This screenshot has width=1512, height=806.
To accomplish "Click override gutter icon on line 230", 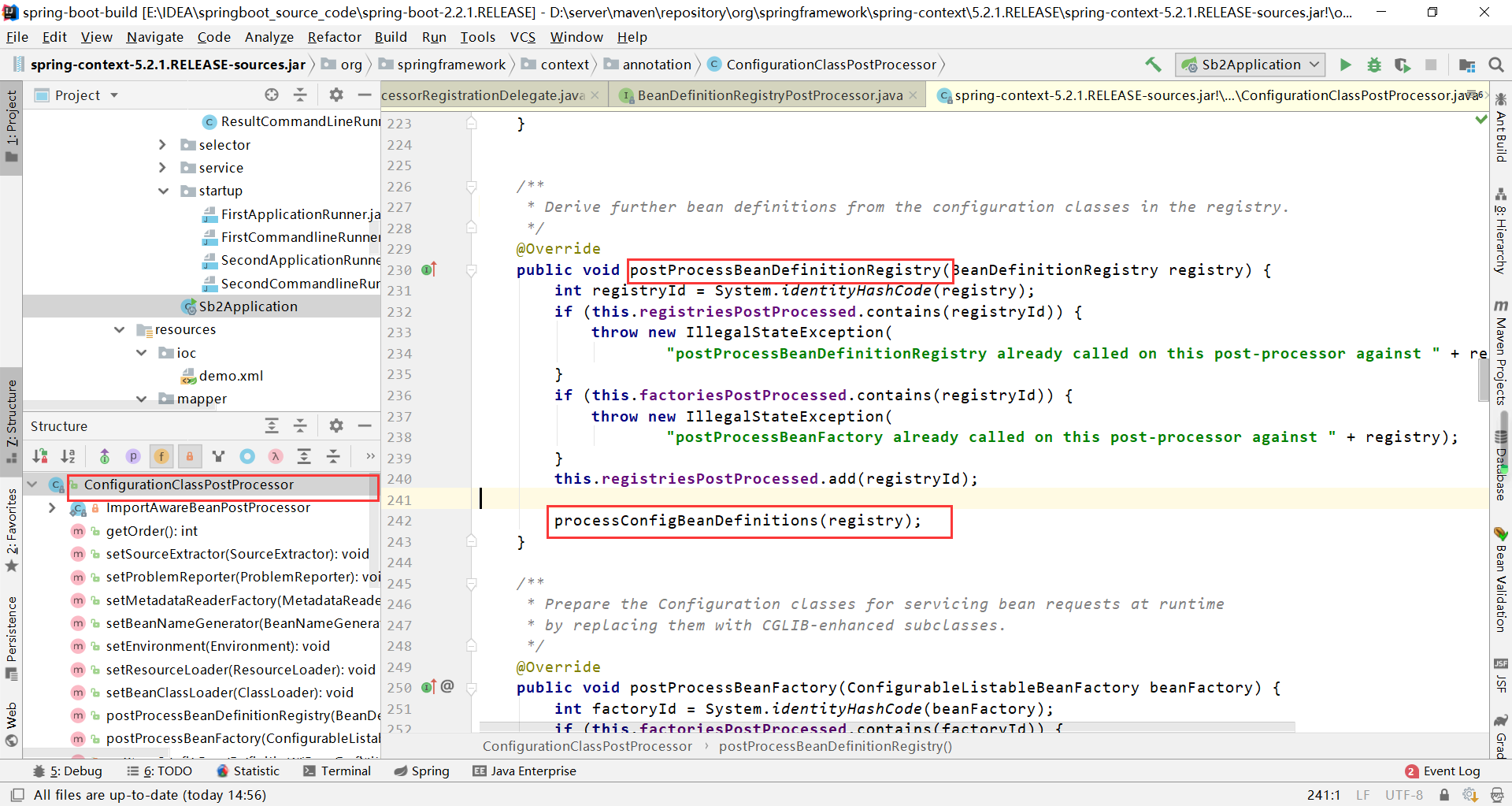I will (x=429, y=269).
